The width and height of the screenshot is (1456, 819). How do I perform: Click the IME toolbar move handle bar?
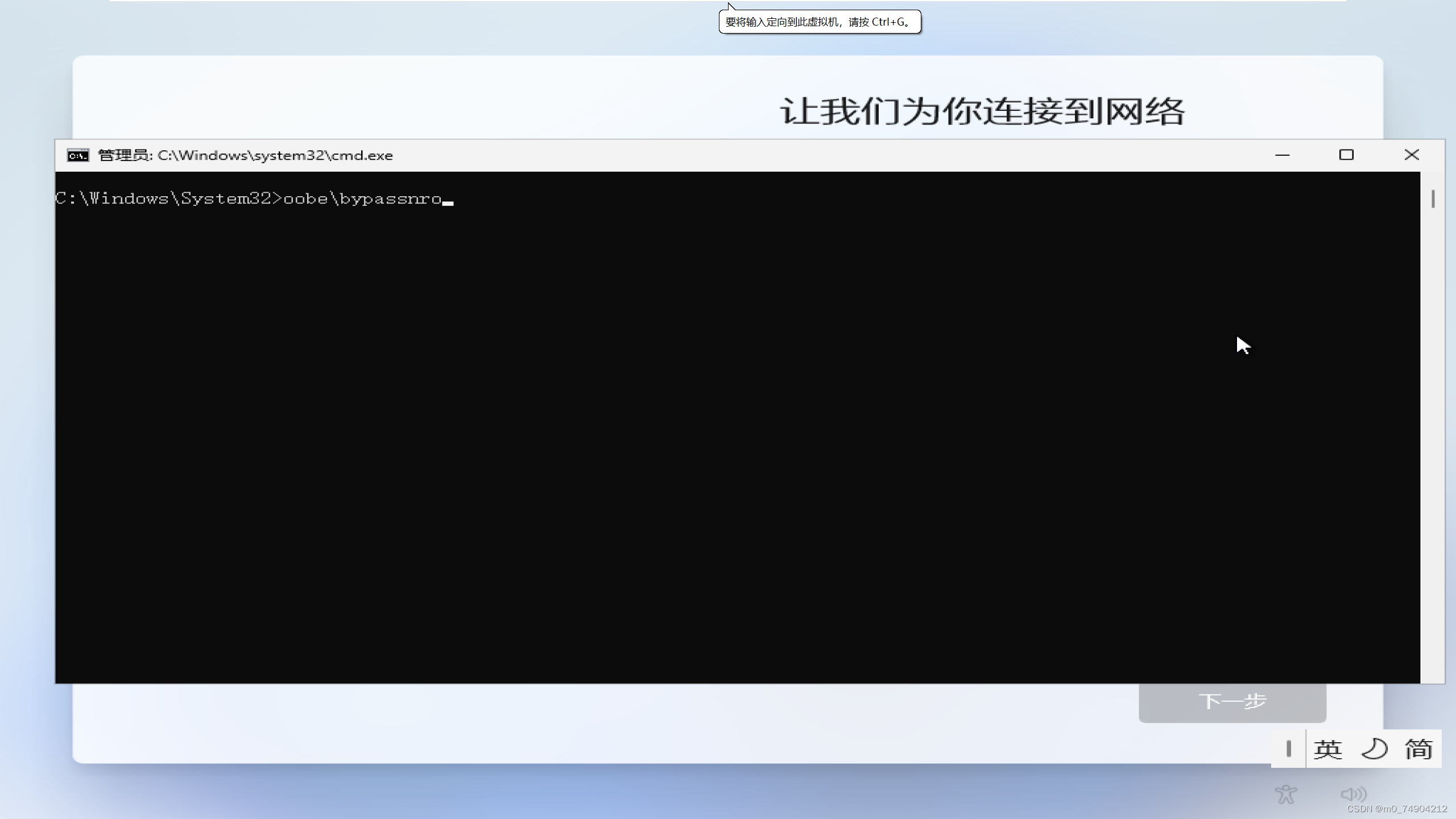point(1289,749)
